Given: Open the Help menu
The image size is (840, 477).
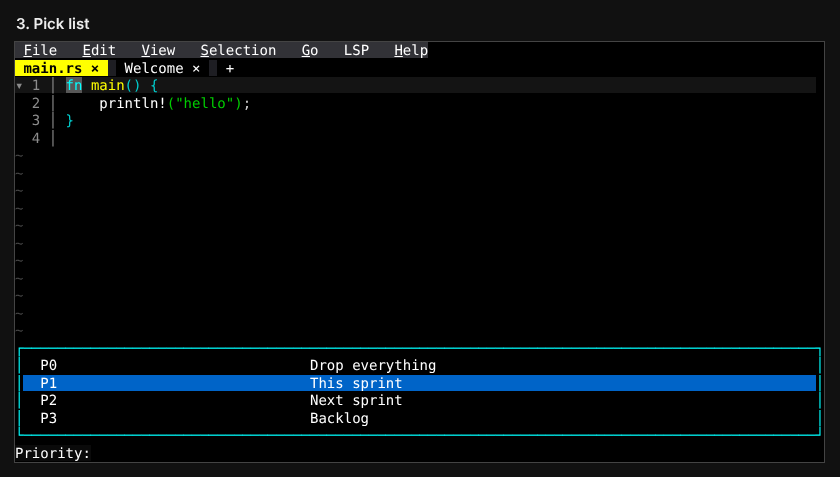Looking at the screenshot, I should click(411, 50).
